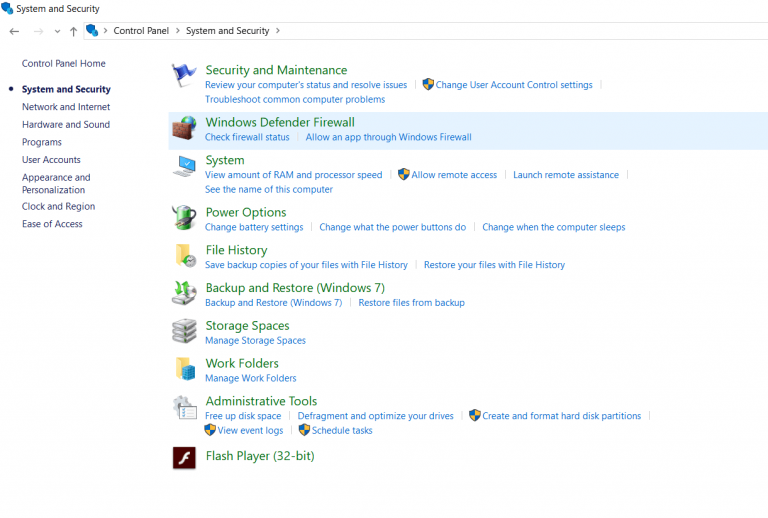Screen dimensions: 768x518
Task: Click the Security and Maintenance flag icon
Action: [184, 76]
